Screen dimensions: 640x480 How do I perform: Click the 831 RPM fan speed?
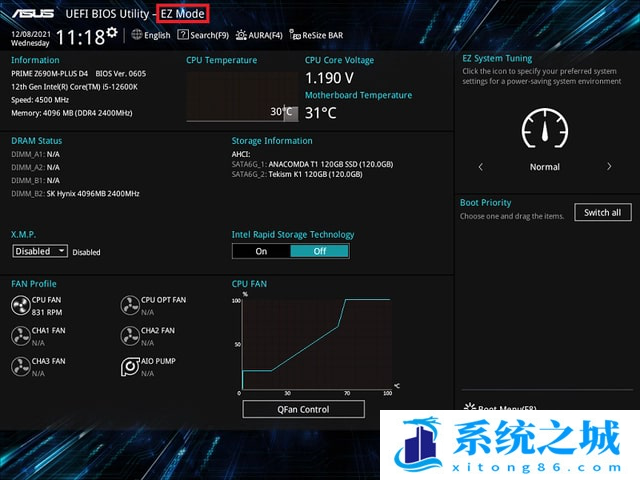tap(47, 312)
